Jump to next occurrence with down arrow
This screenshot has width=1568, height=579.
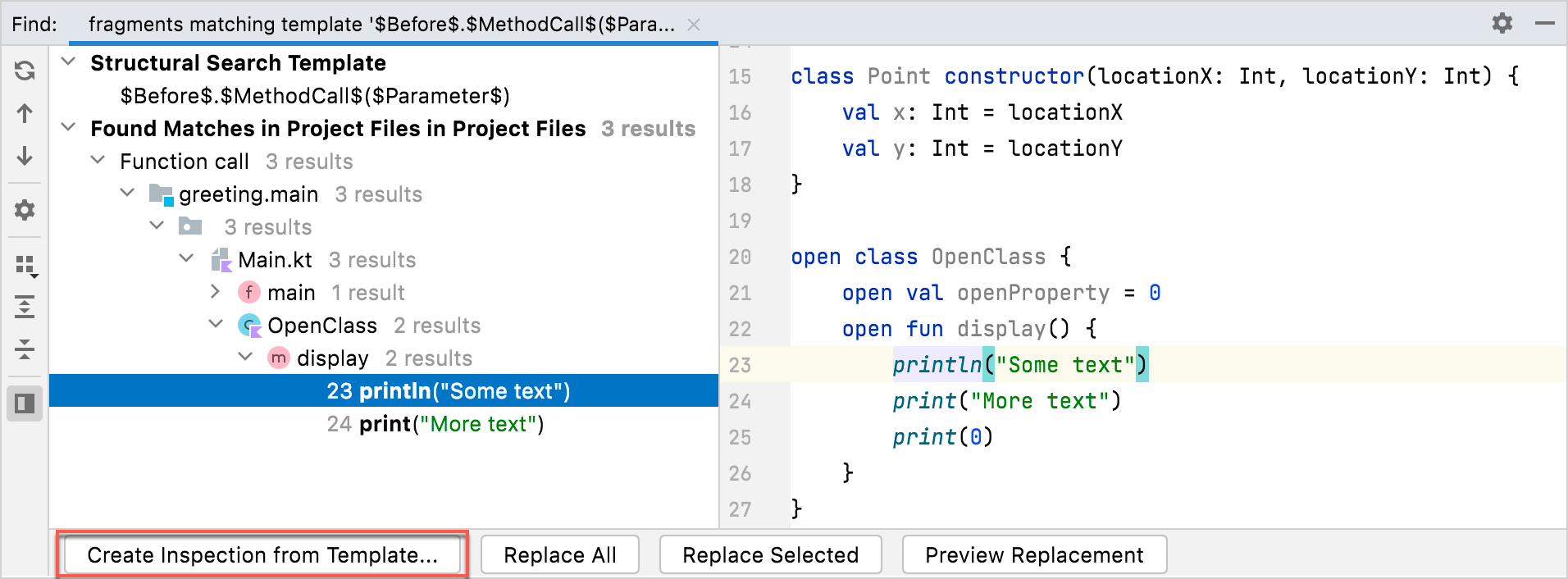point(25,156)
